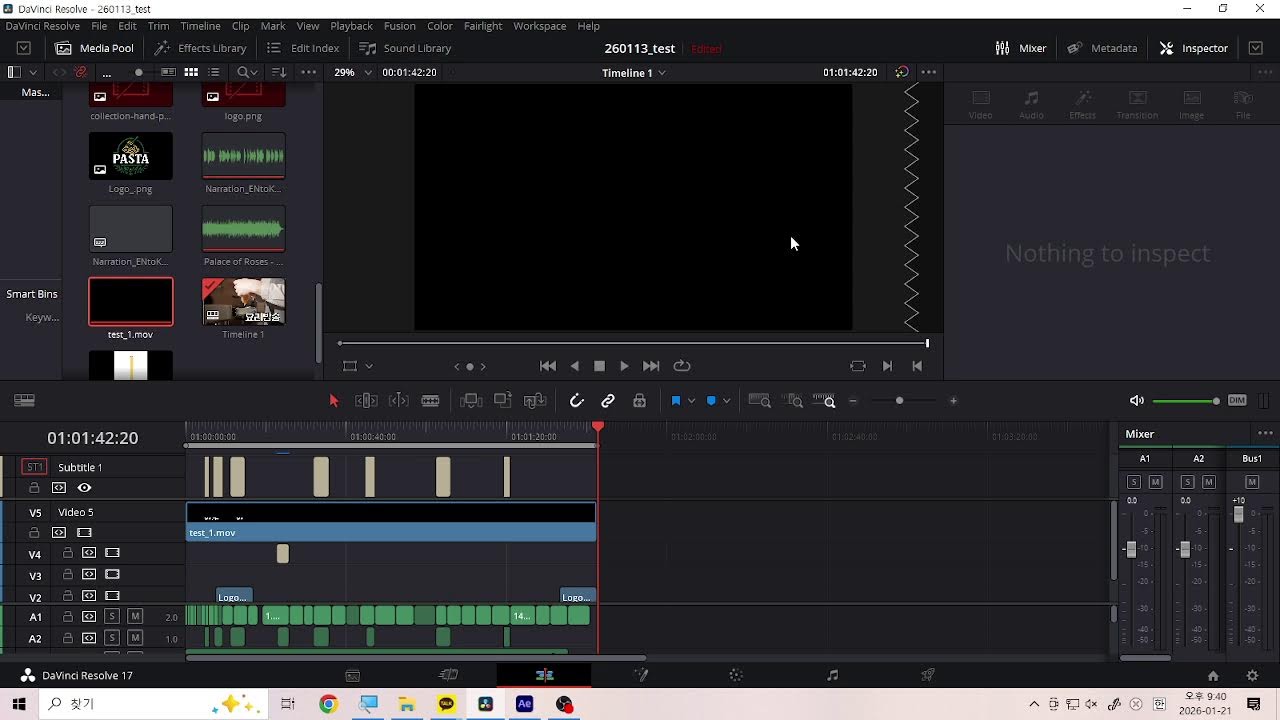This screenshot has width=1280, height=720.
Task: Mute audio track A1
Action: 135,616
